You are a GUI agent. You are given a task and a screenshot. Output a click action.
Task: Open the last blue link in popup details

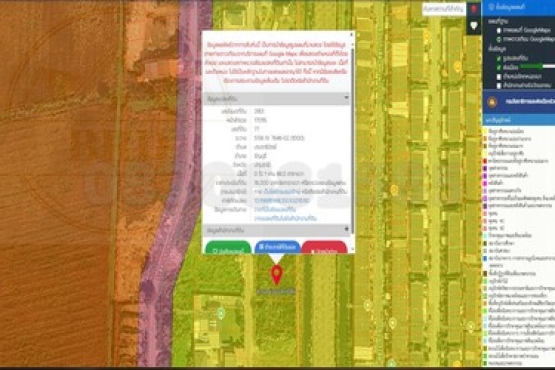pyautogui.click(x=285, y=218)
